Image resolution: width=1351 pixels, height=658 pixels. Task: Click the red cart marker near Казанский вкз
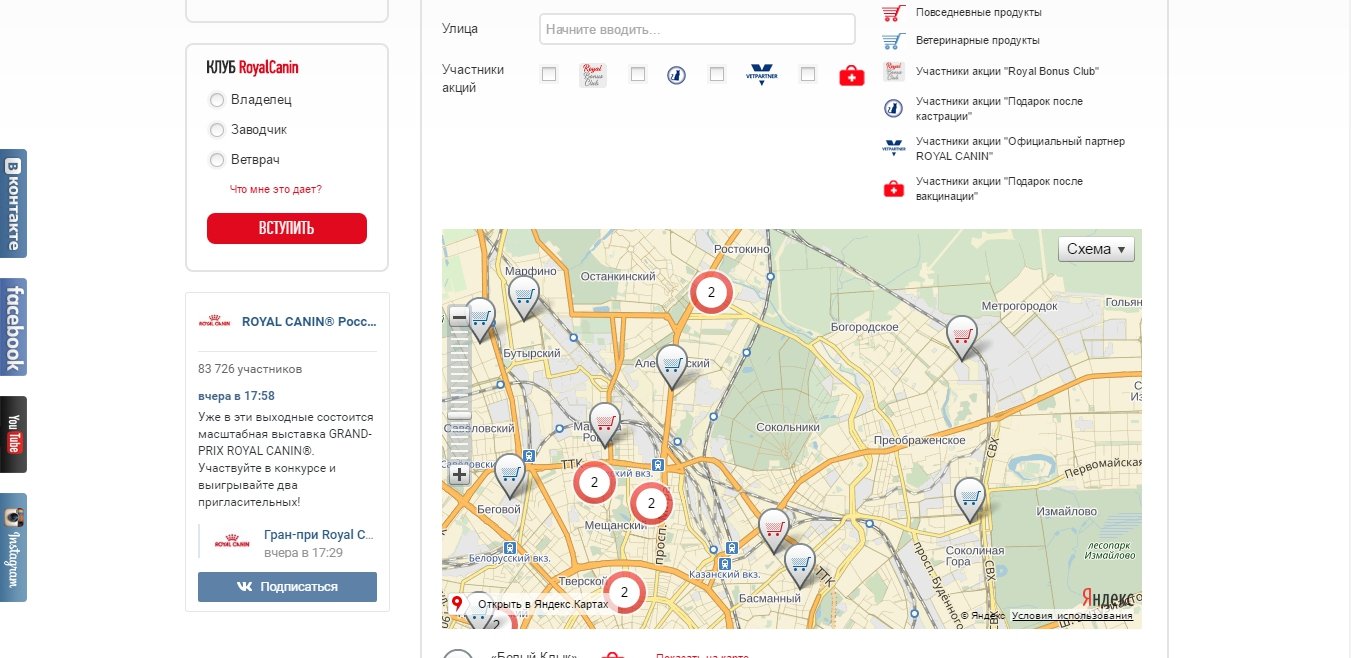click(x=773, y=529)
